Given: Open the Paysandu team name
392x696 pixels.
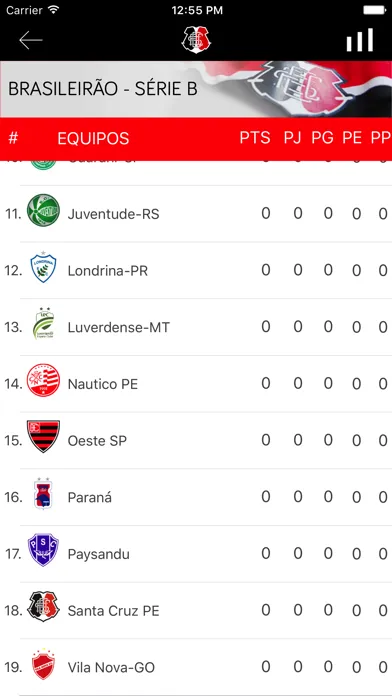Looking at the screenshot, I should click(x=99, y=554).
